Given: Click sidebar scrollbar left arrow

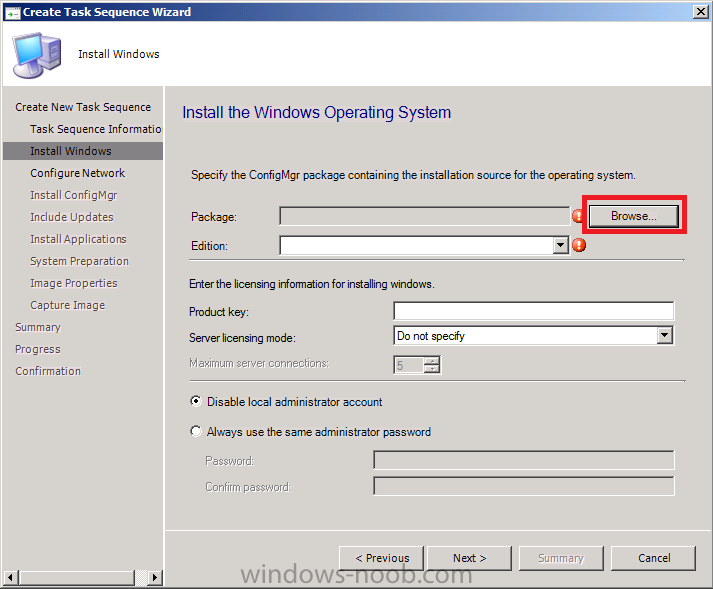Looking at the screenshot, I should (x=11, y=578).
